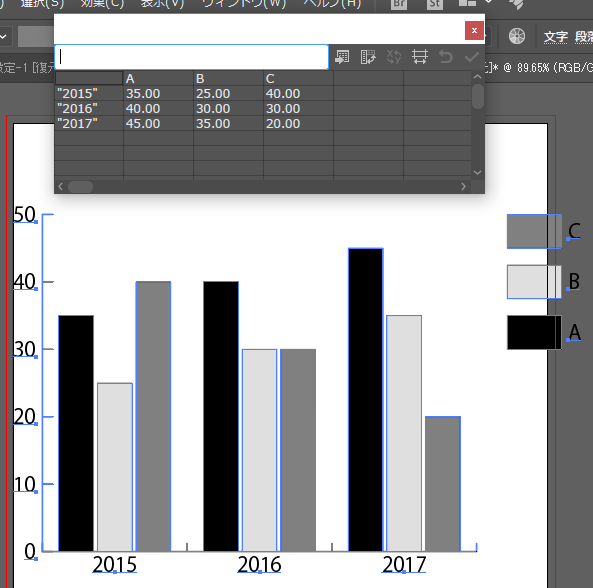Expand the dropdown chevron beside the gray swatch

coord(3,37)
